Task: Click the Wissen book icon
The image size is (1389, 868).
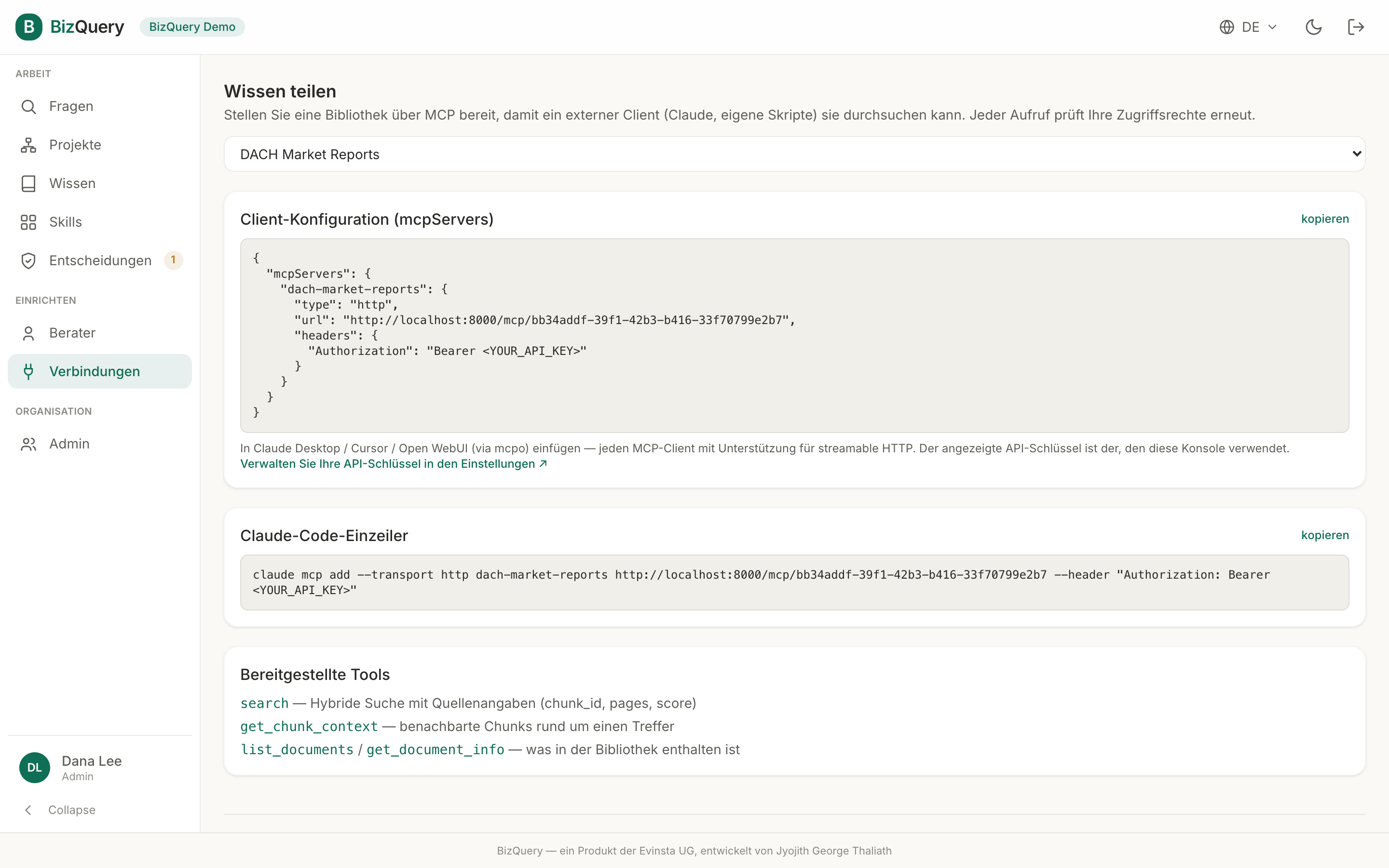Action: [x=29, y=184]
